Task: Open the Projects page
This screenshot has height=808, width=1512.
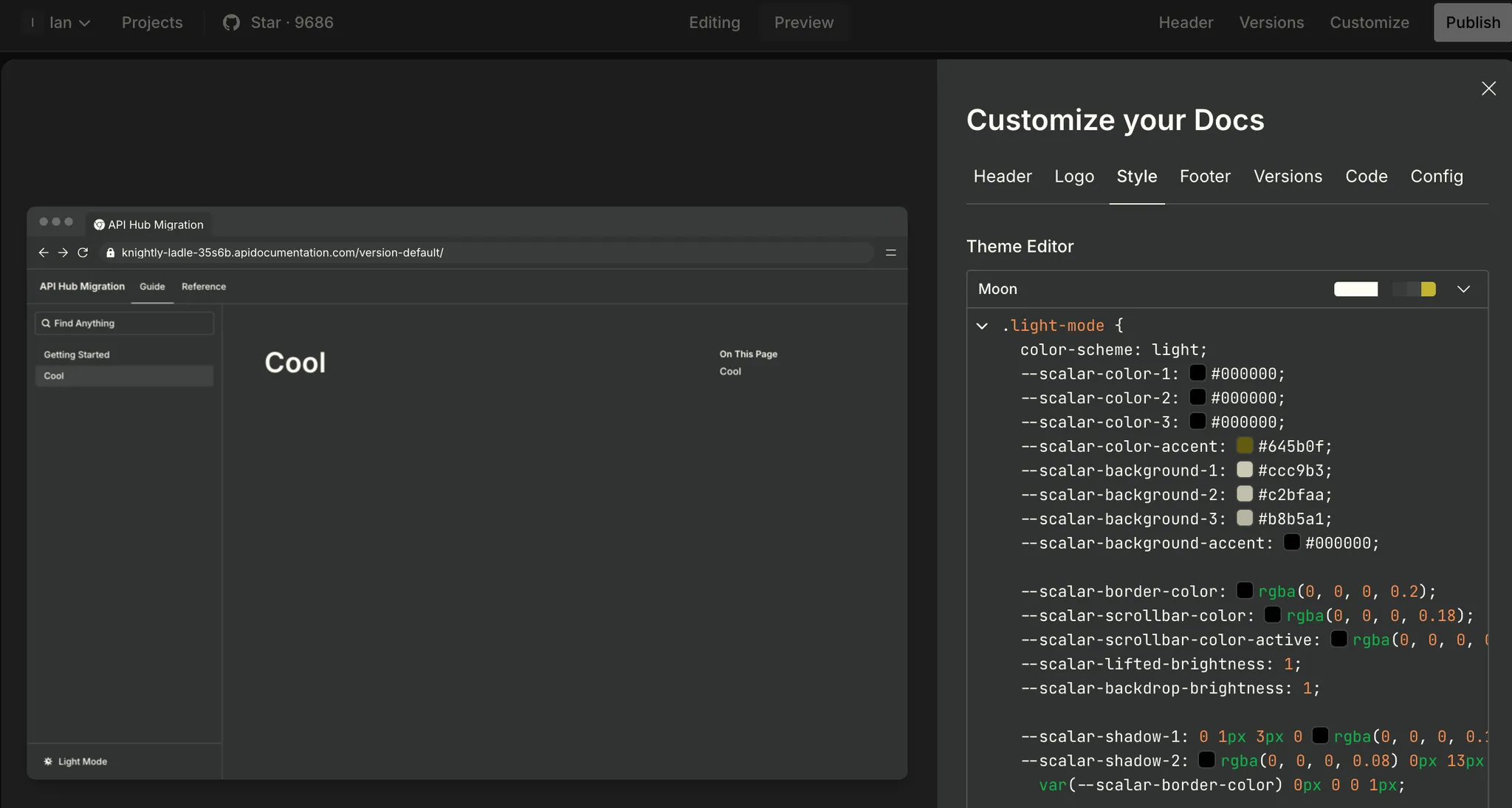Action: [151, 22]
